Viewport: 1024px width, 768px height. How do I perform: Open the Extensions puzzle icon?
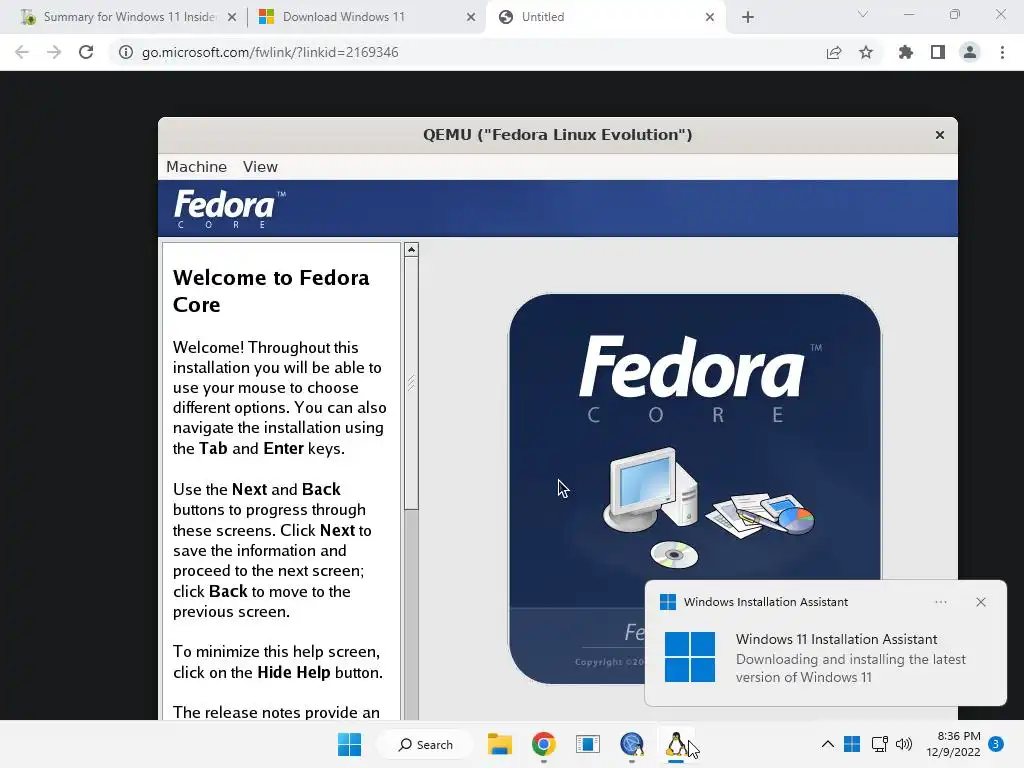[906, 52]
